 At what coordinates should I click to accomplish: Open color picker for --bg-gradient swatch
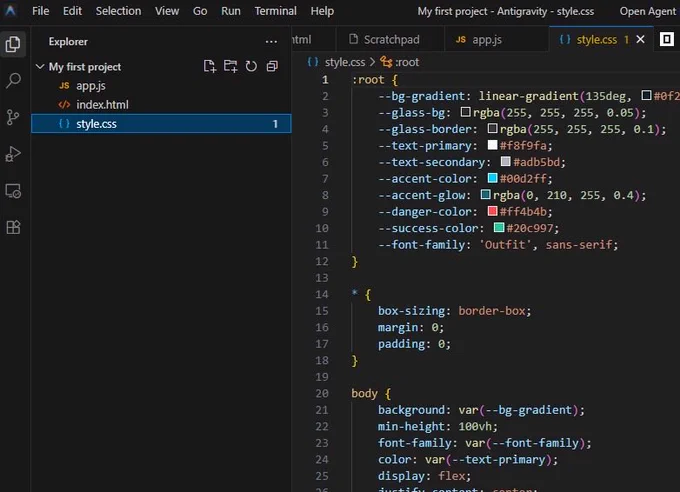(646, 95)
